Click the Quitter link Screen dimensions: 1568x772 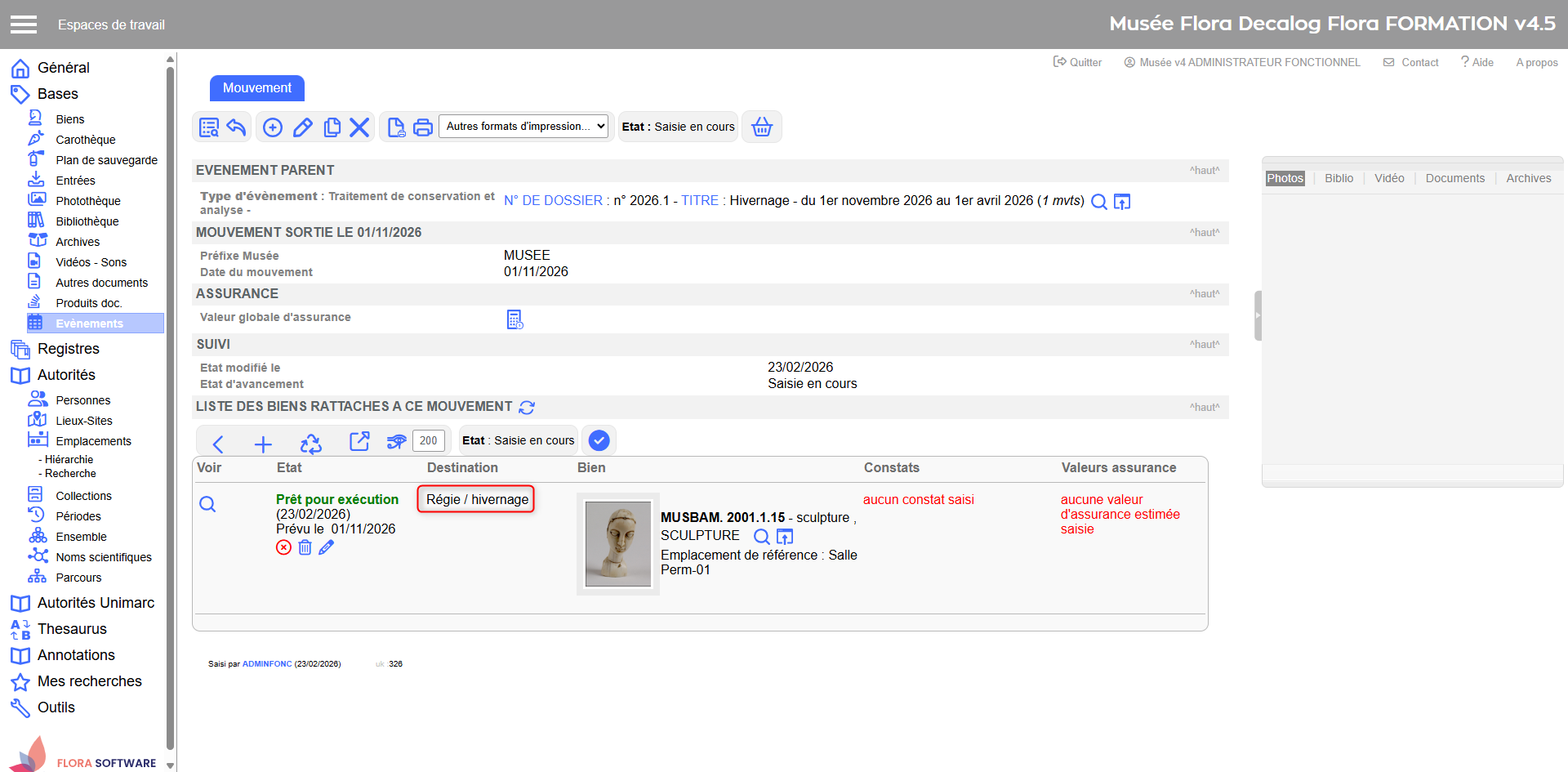point(1077,62)
